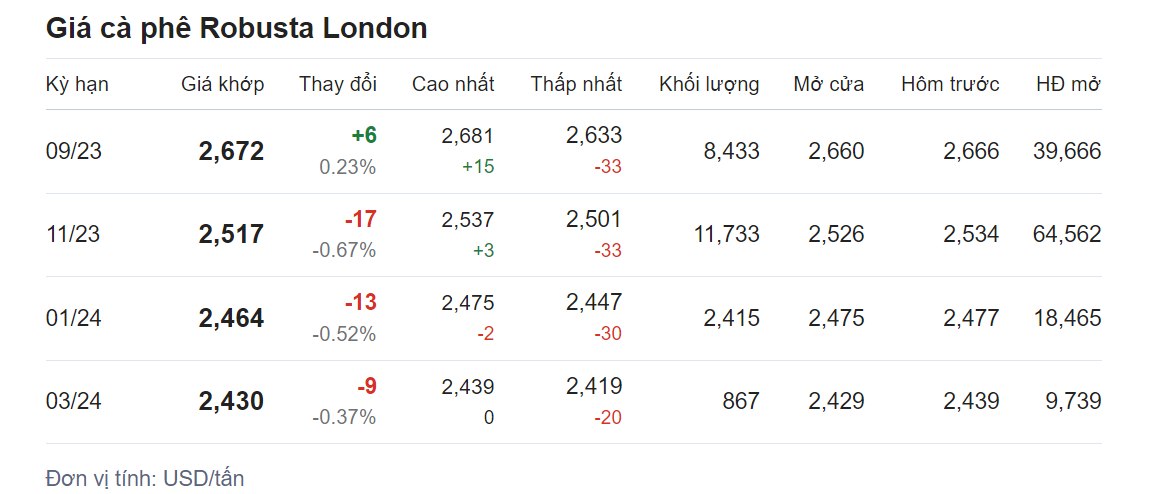Image resolution: width=1153 pixels, height=494 pixels.
Task: Select the 'HĐ mở' column header
Action: [1068, 84]
